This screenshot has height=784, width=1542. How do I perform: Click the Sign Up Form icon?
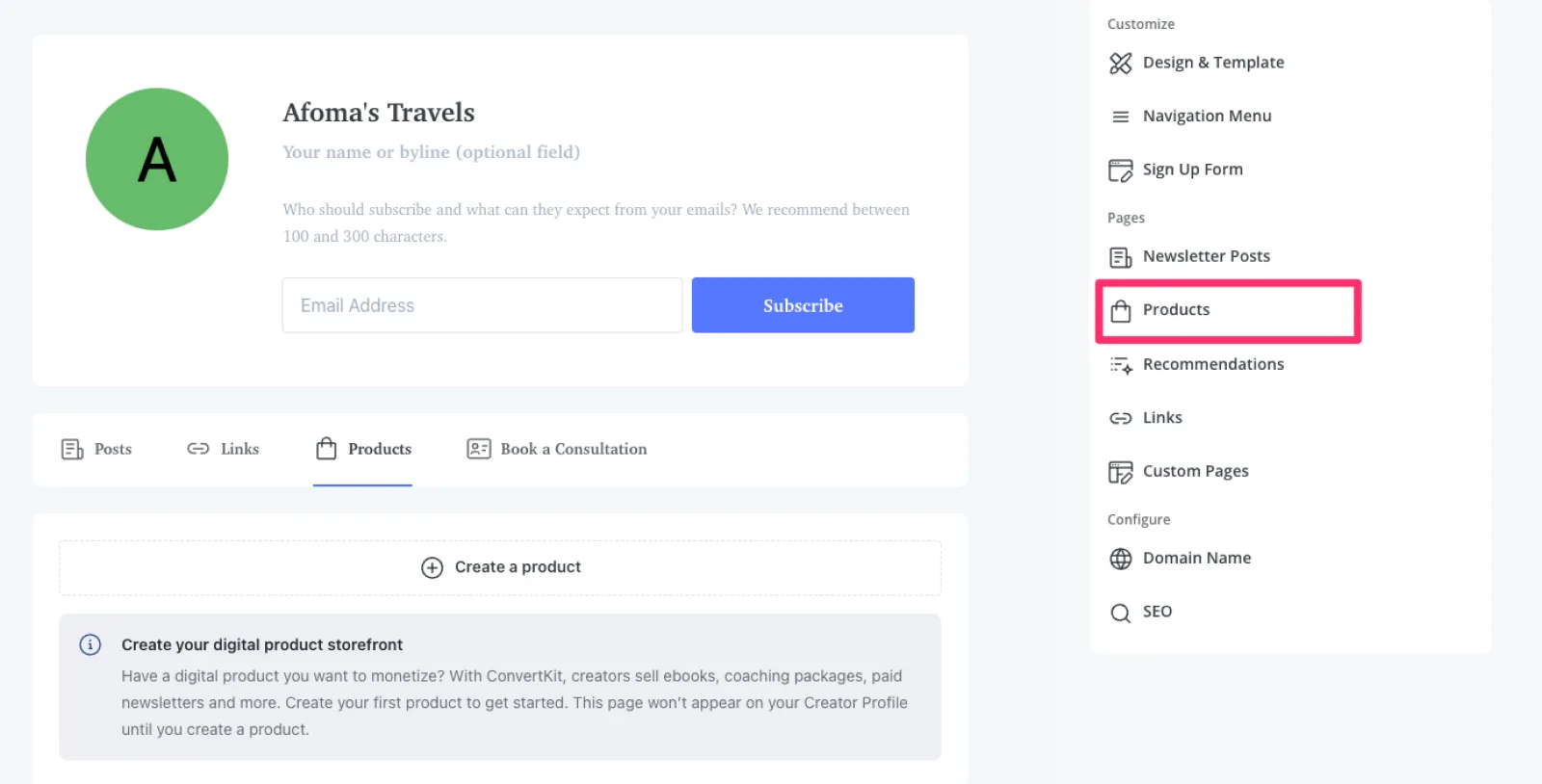tap(1120, 170)
